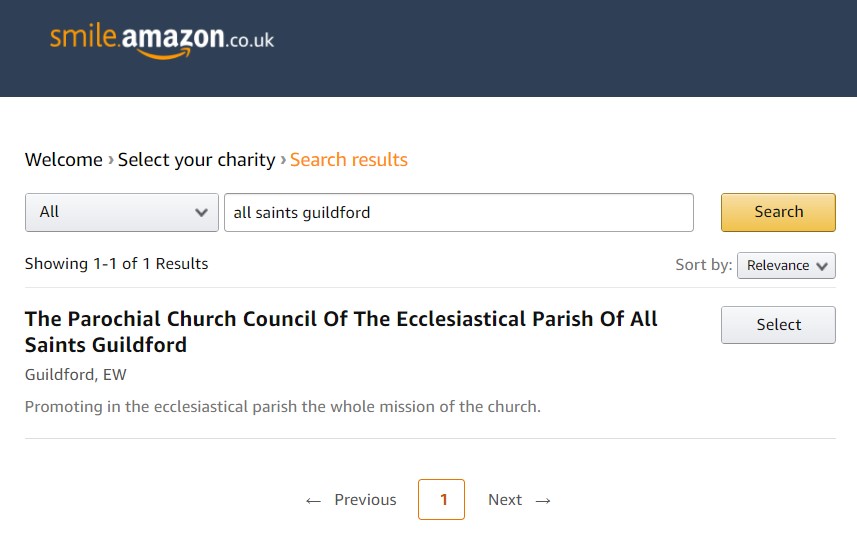Click the chevron on the Relevance sort box

[x=822, y=266]
